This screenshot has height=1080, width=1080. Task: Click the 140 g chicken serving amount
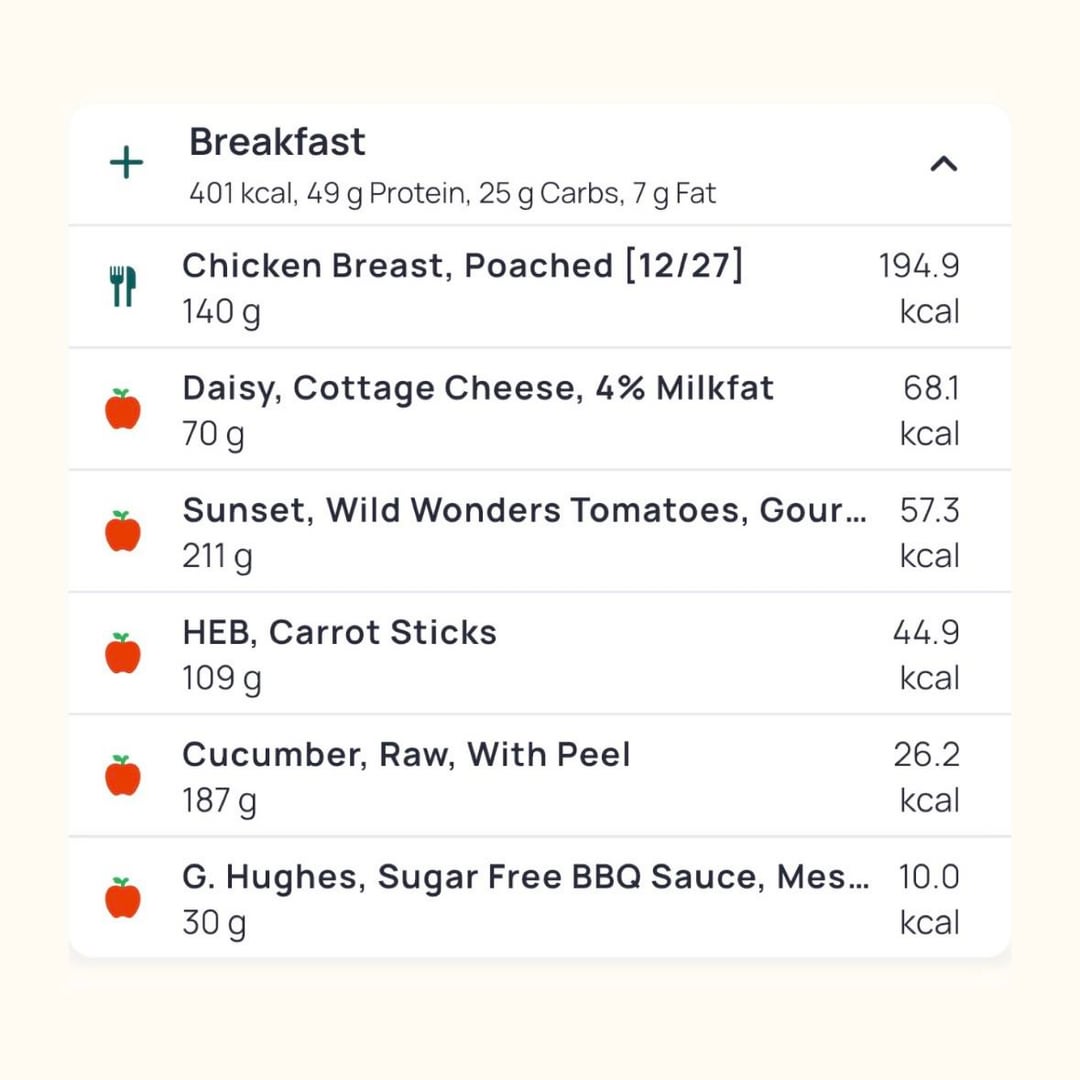click(221, 313)
